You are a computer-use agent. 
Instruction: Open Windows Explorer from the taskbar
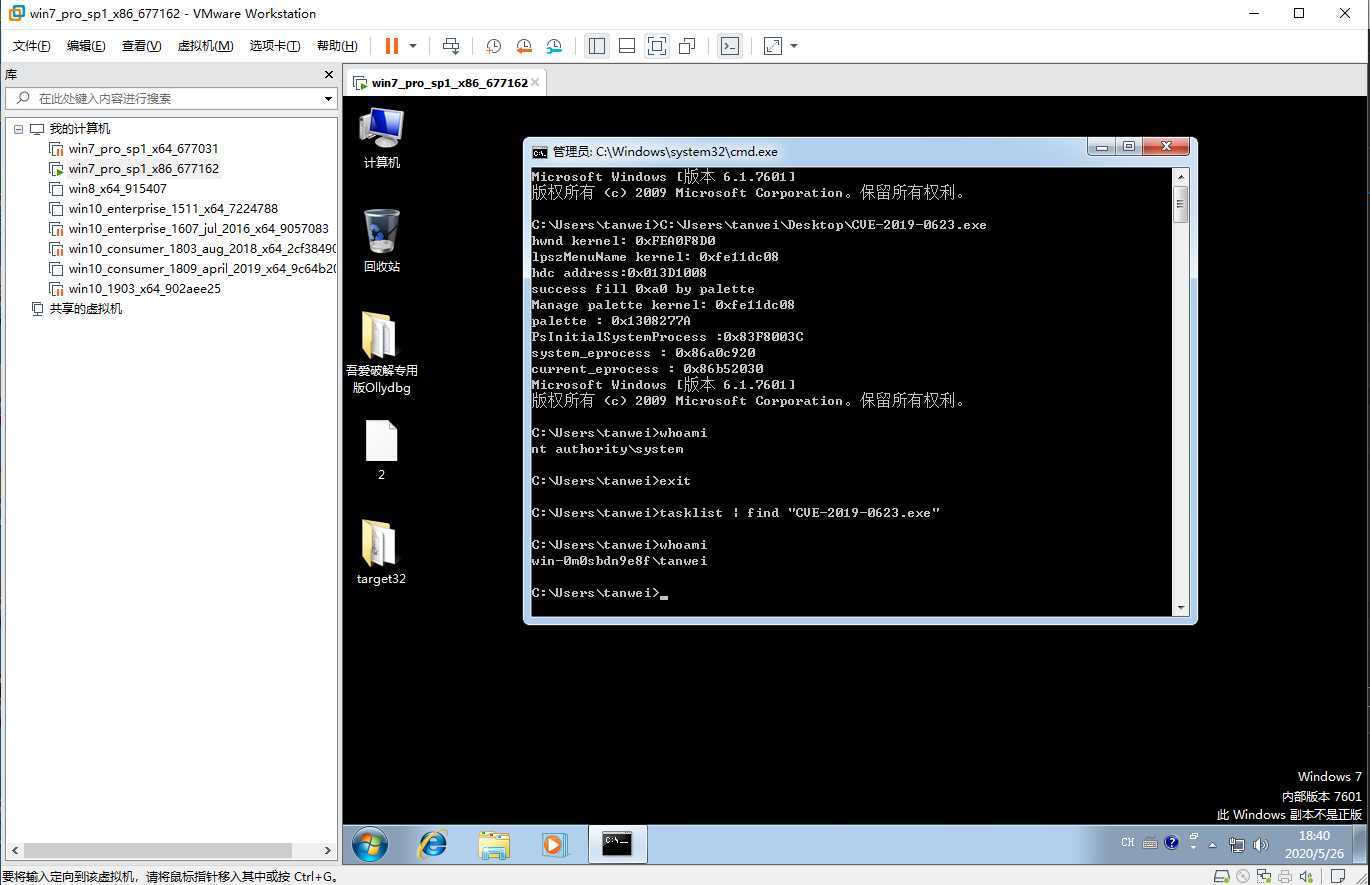493,845
